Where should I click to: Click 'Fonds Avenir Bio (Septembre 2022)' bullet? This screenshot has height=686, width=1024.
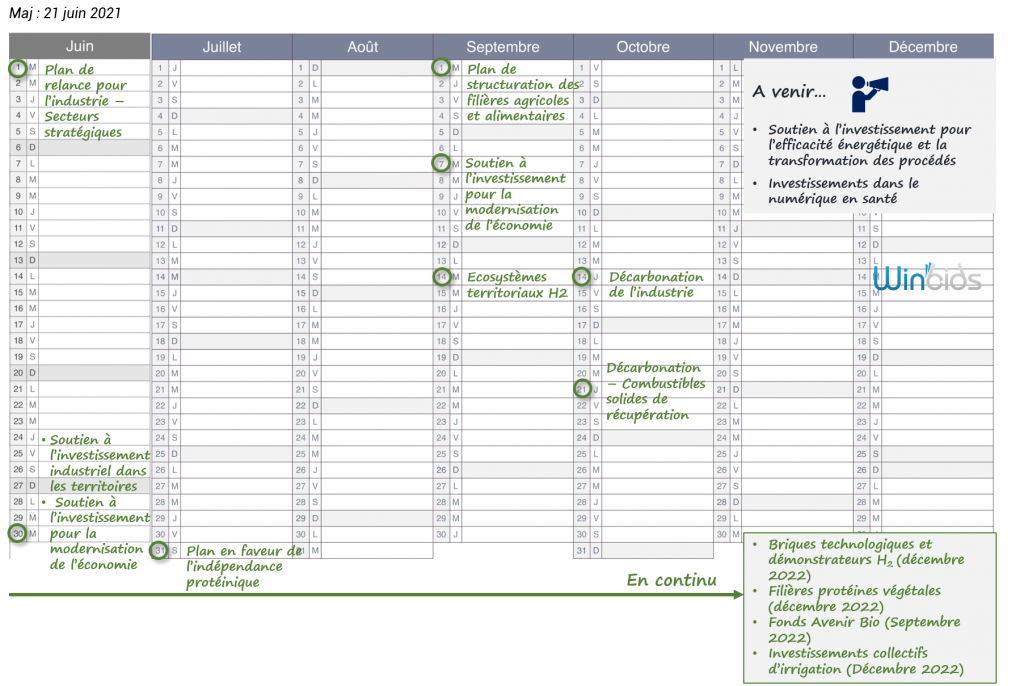[863, 630]
